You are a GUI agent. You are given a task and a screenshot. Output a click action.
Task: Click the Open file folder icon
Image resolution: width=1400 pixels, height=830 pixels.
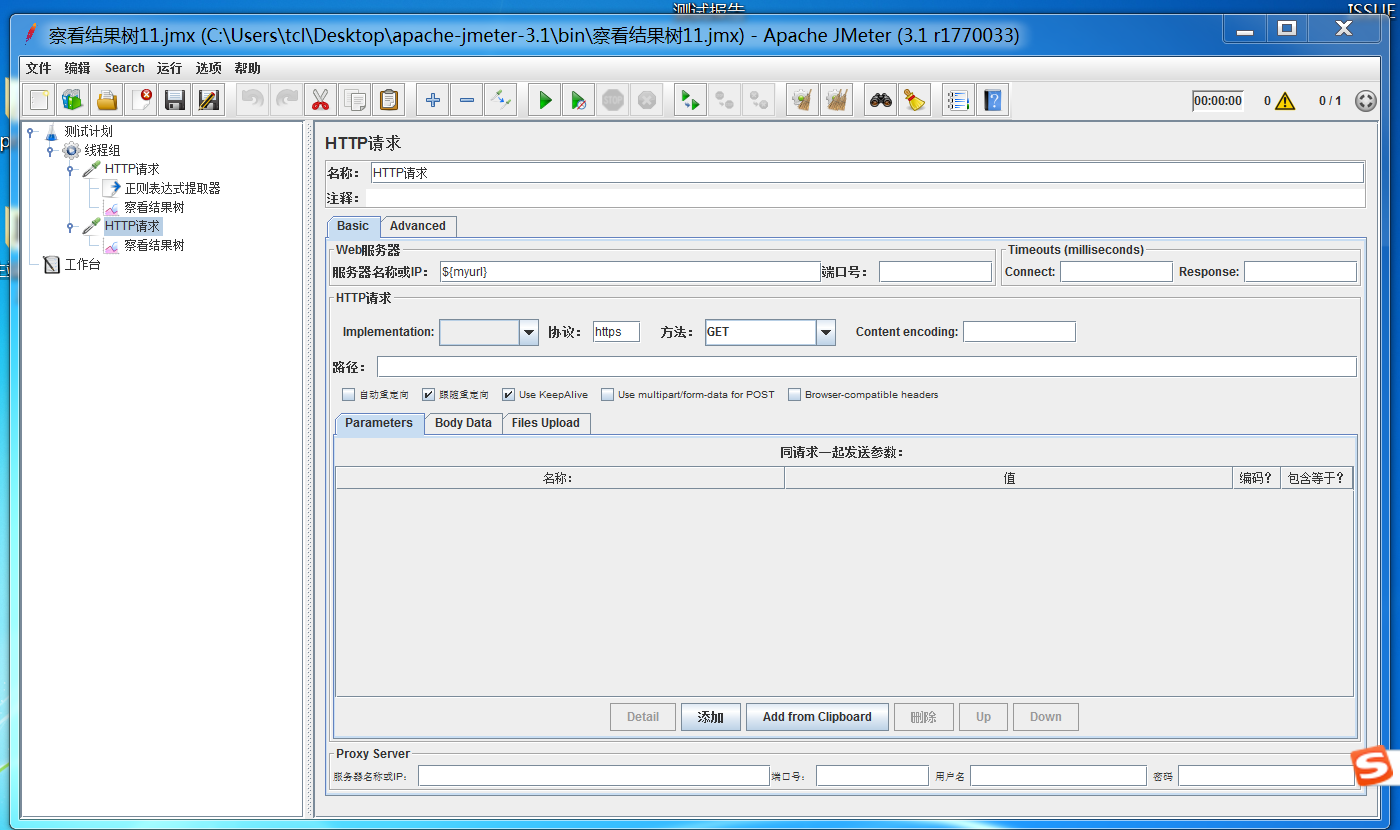point(107,100)
